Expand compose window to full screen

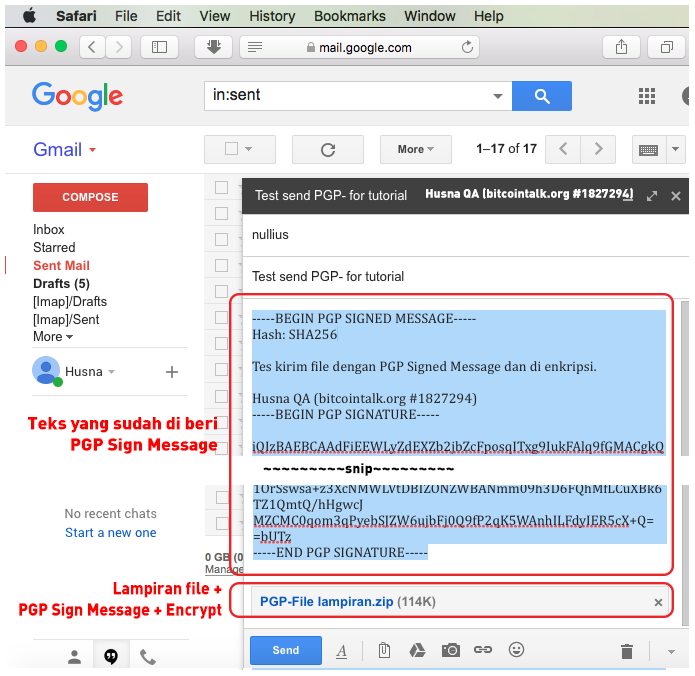pos(652,196)
